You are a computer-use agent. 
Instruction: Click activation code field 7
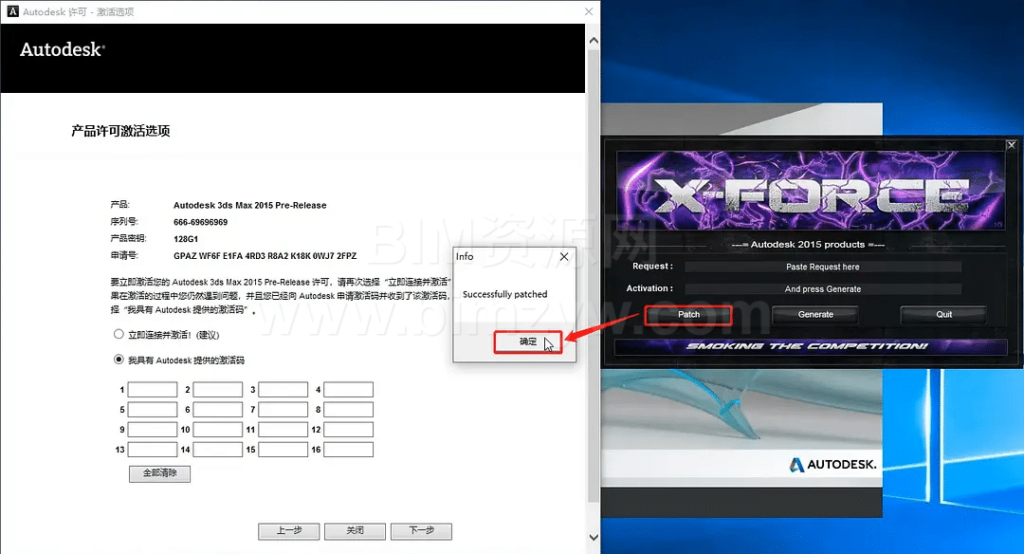(283, 410)
